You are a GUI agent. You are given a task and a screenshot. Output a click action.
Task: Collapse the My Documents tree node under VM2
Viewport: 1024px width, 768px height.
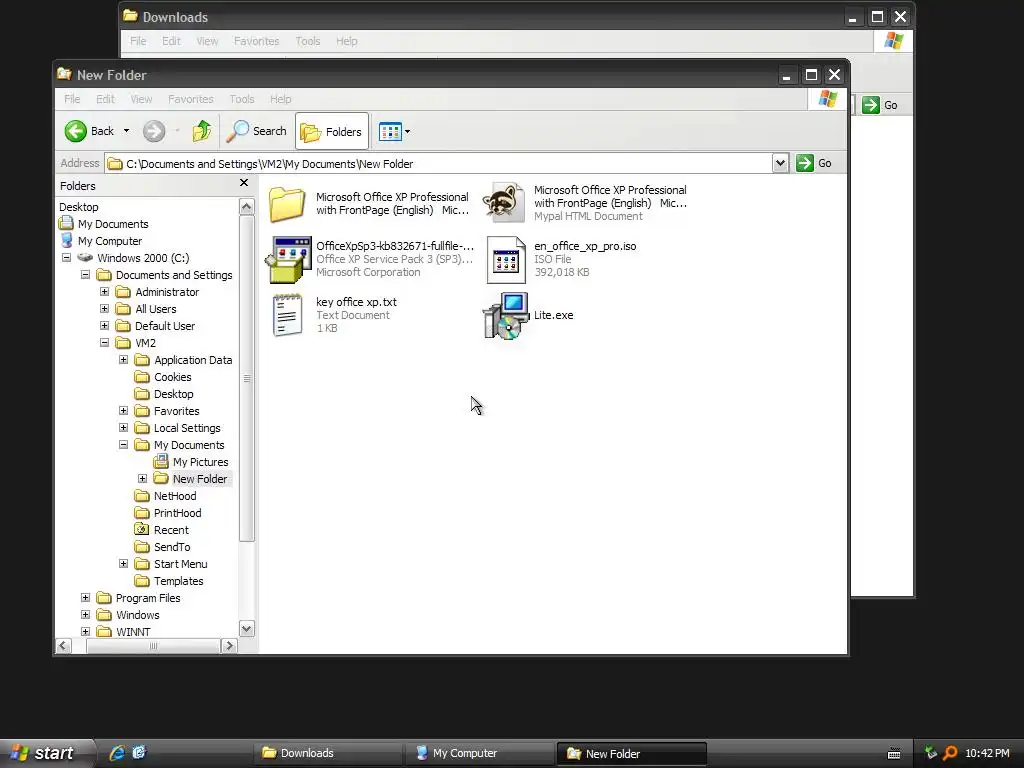123,445
